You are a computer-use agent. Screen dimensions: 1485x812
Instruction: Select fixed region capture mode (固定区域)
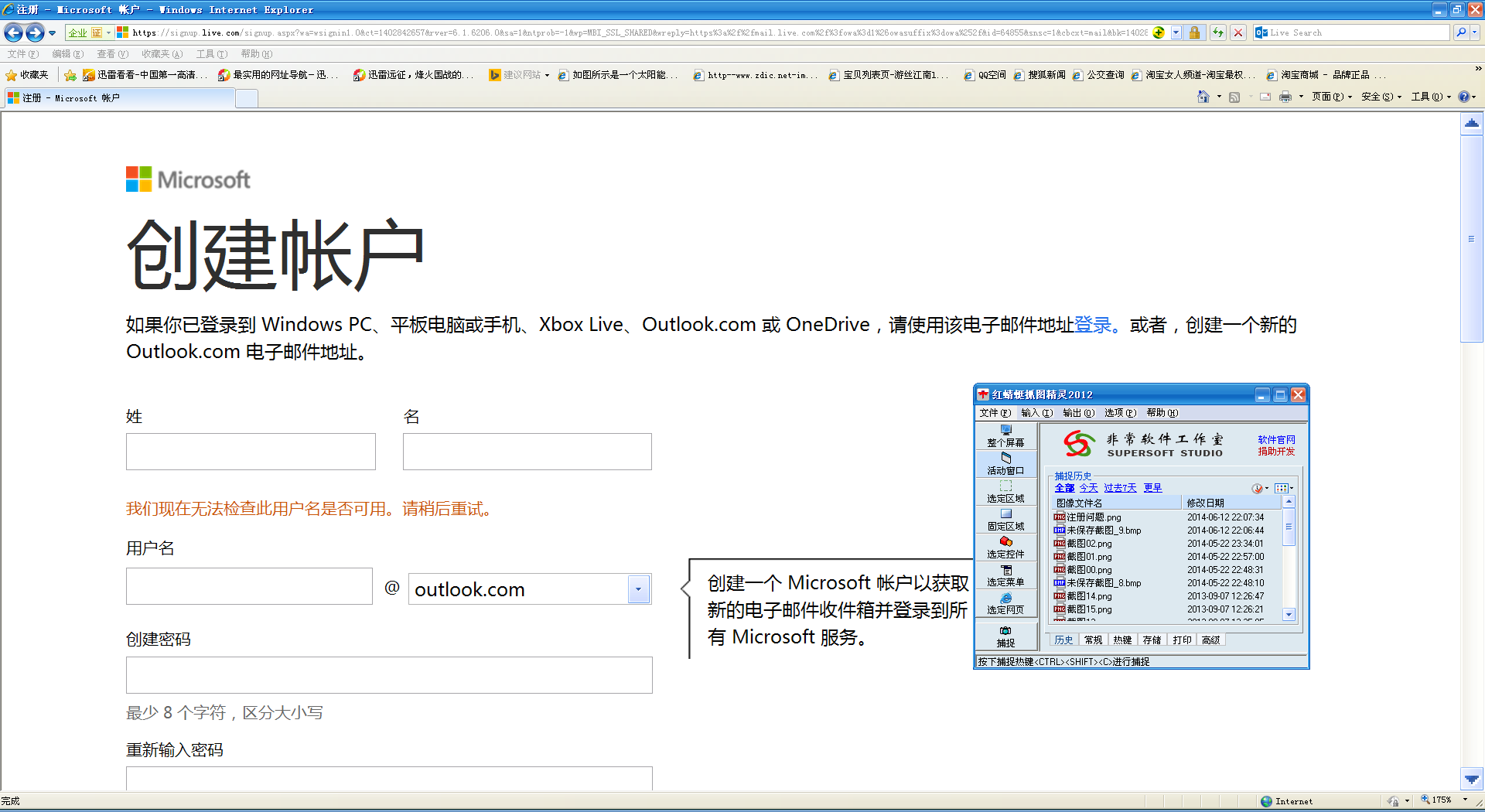(x=1006, y=520)
